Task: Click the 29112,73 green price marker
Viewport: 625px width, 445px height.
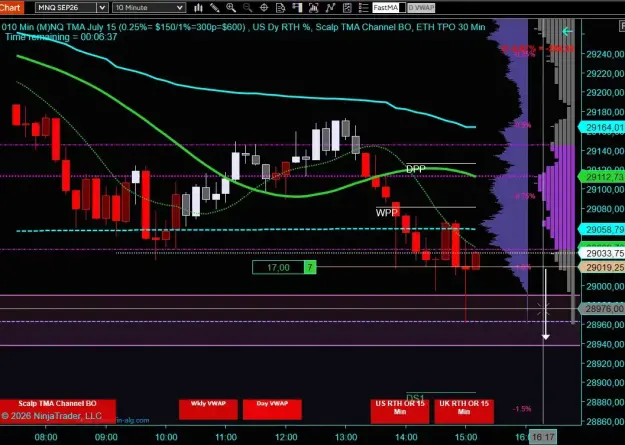Action: tap(601, 177)
